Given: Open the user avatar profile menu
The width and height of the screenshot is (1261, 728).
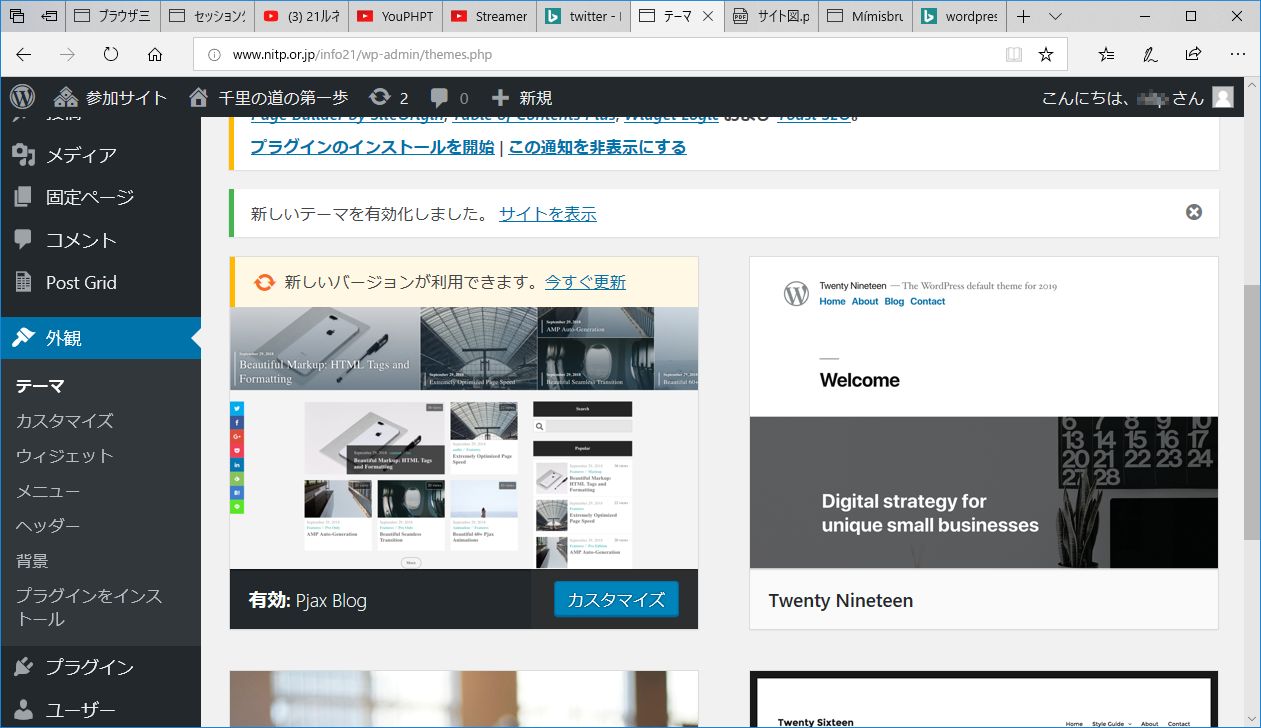Looking at the screenshot, I should [1222, 97].
